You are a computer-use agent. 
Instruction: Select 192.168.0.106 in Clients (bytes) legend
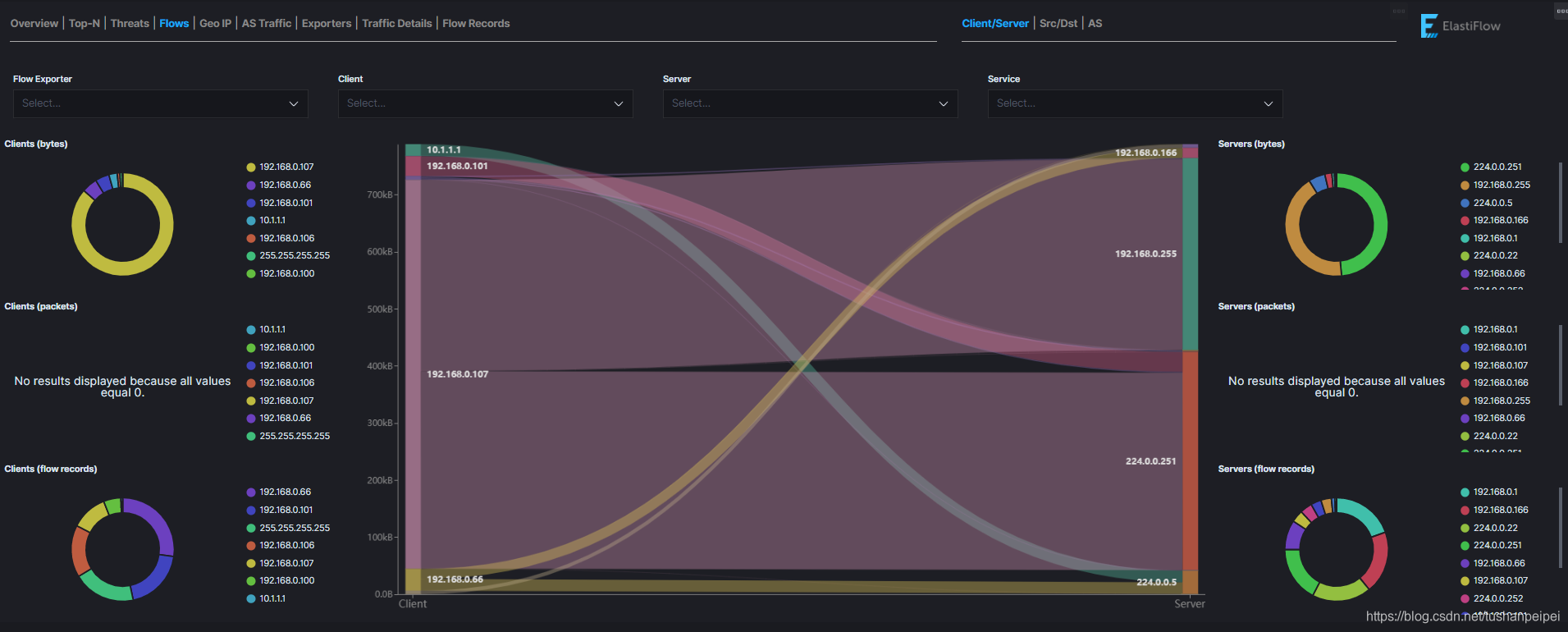click(x=281, y=239)
